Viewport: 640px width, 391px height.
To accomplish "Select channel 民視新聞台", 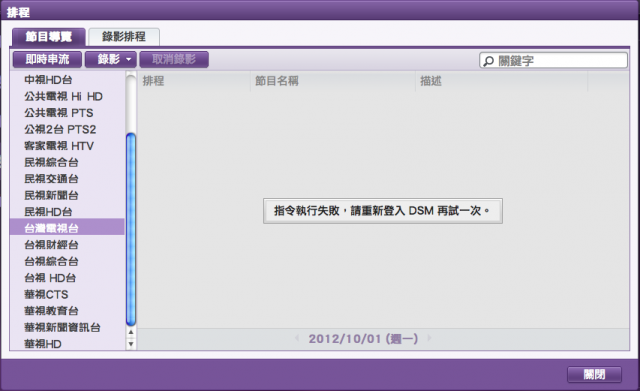I will pyautogui.click(x=67, y=195).
